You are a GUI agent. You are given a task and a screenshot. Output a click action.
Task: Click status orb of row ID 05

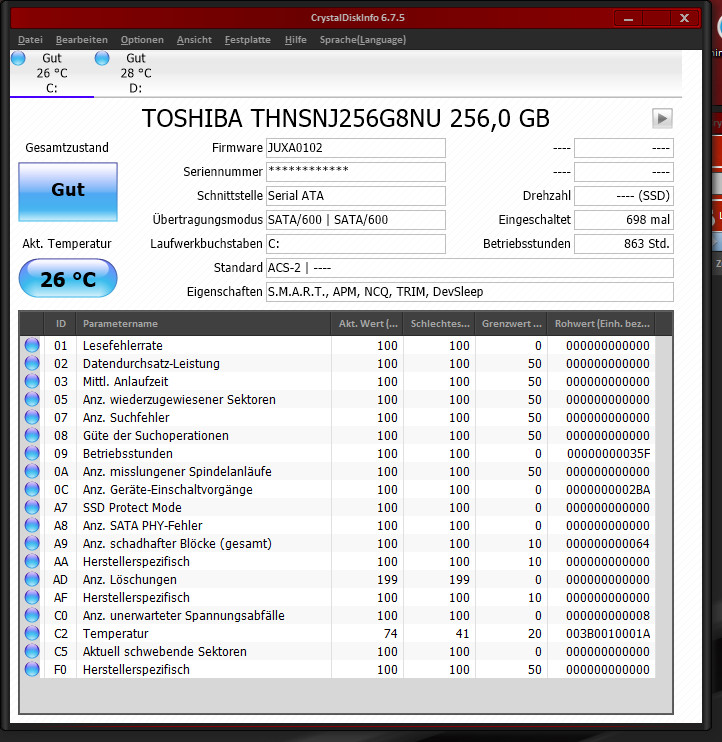tap(32, 399)
